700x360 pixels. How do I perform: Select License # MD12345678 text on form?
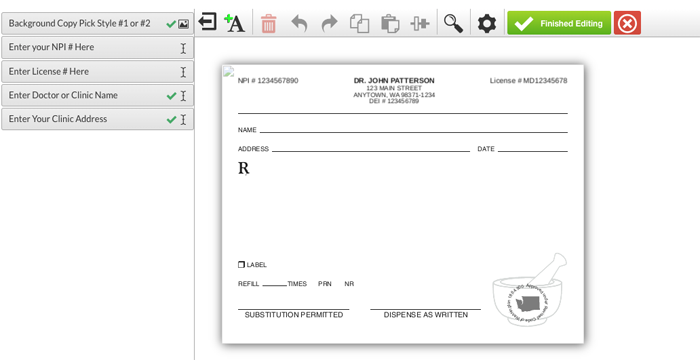(529, 81)
